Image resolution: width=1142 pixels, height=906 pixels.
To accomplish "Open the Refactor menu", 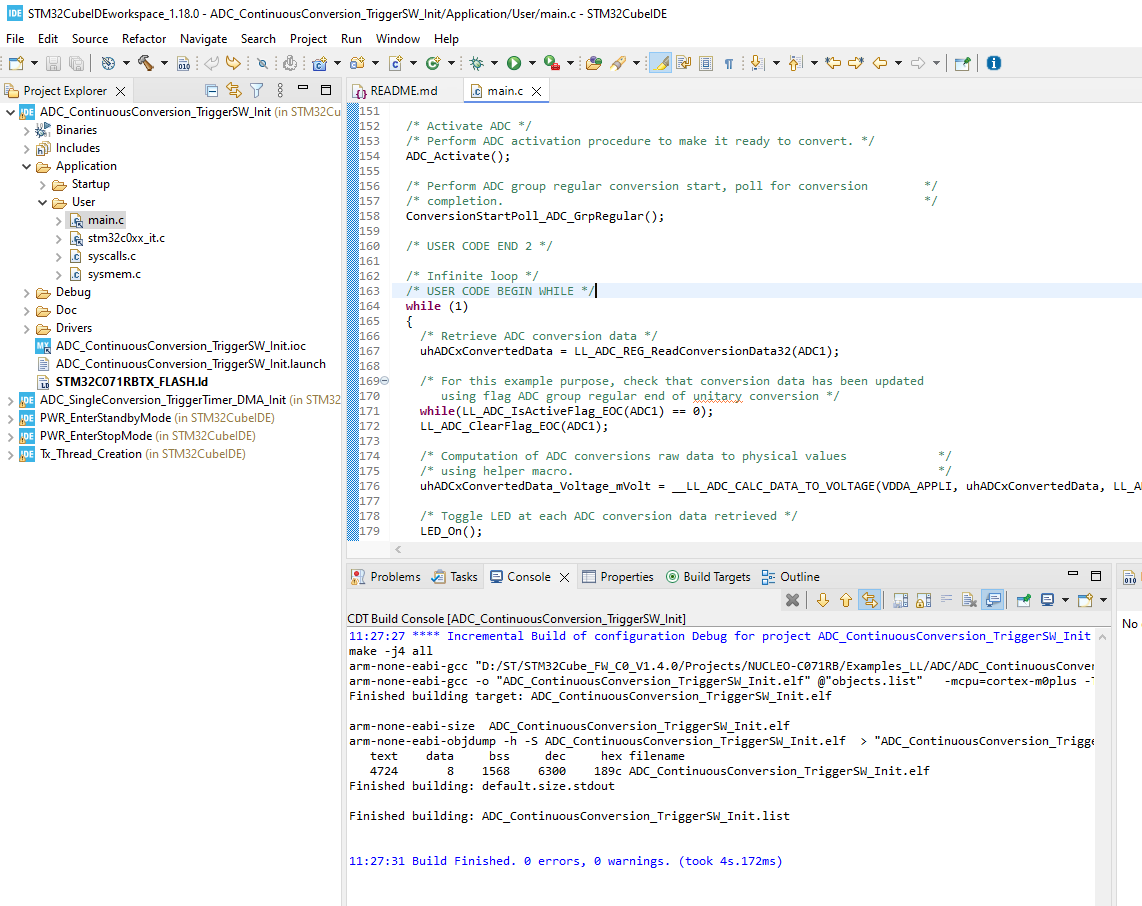I will [x=143, y=39].
